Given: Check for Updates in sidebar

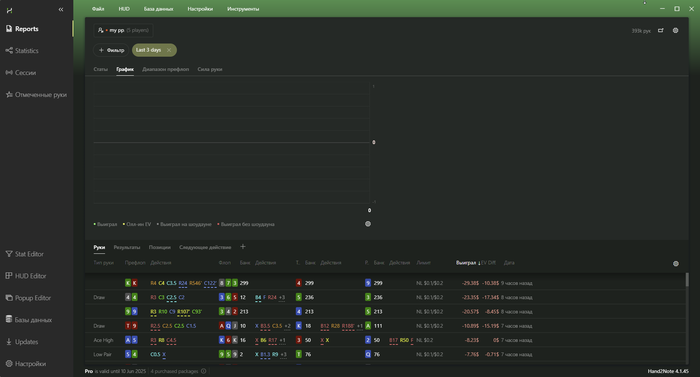Looking at the screenshot, I should tap(22, 342).
